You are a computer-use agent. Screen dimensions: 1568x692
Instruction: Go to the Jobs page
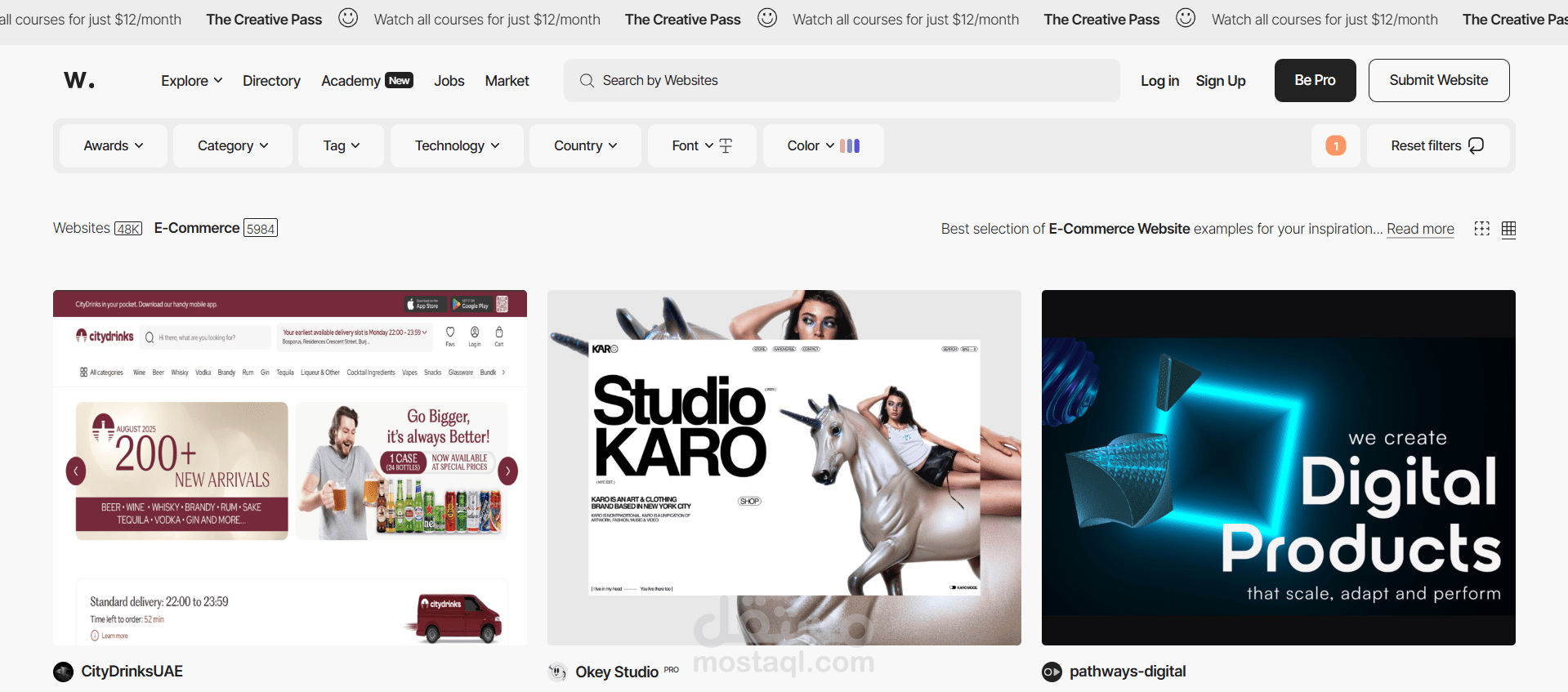tap(449, 80)
